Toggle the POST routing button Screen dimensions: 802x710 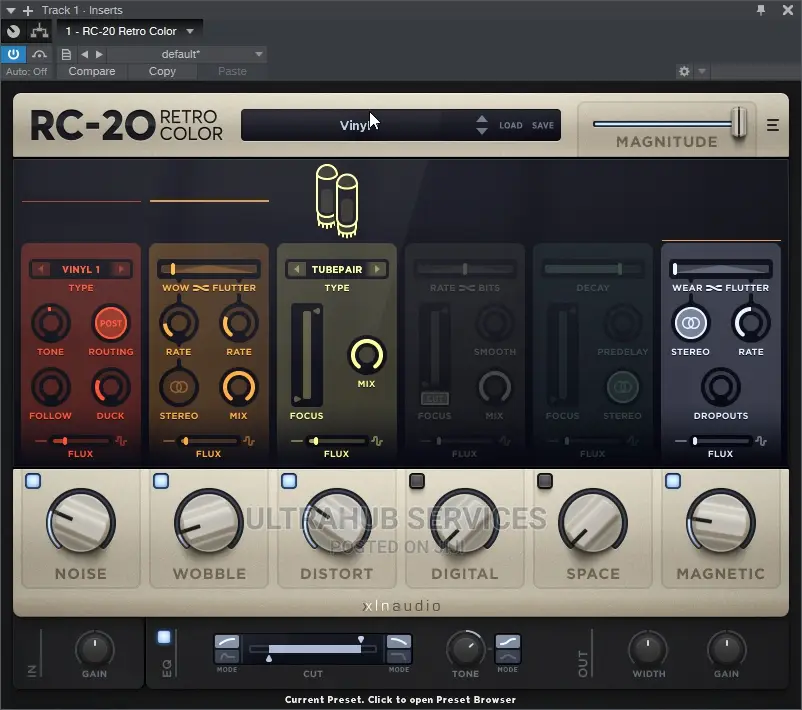tap(110, 323)
